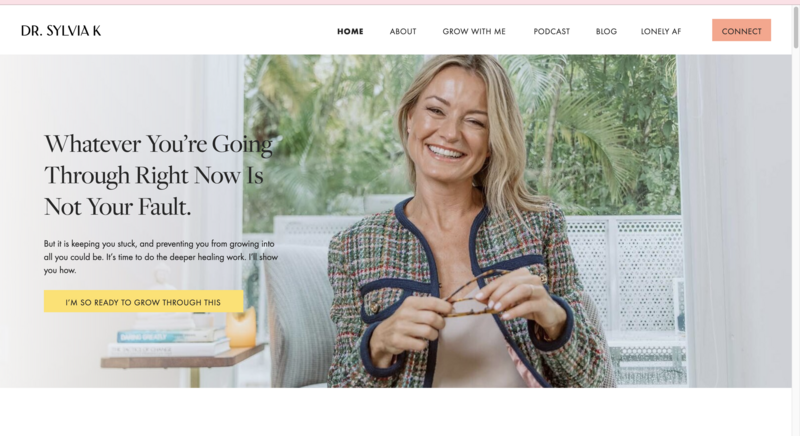Click the tortoiseshell glasses held in her hands
Screen dimensions: 800x436
474,295
